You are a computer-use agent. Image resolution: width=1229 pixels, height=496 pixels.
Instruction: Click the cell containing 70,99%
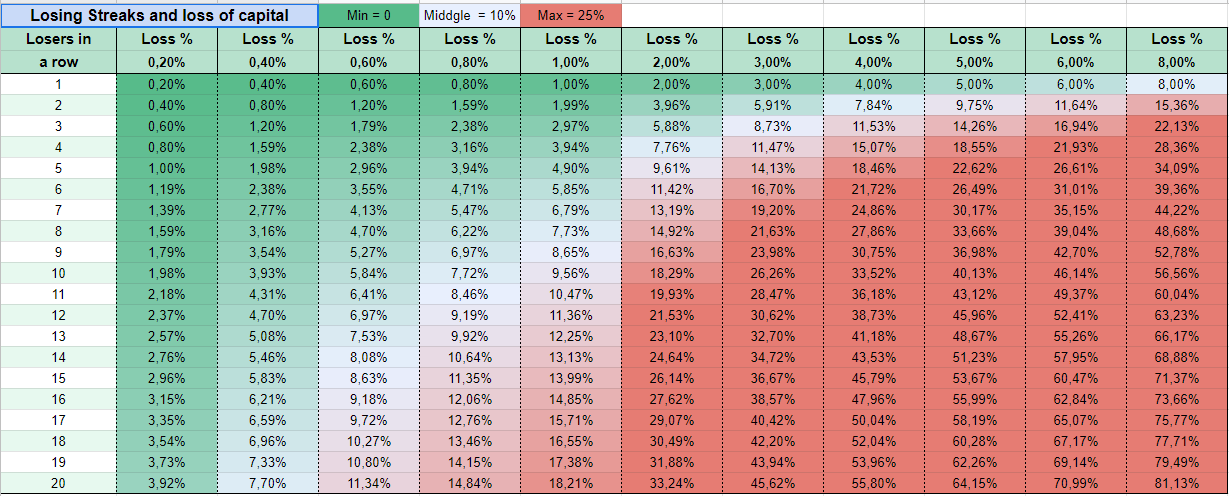[1075, 485]
